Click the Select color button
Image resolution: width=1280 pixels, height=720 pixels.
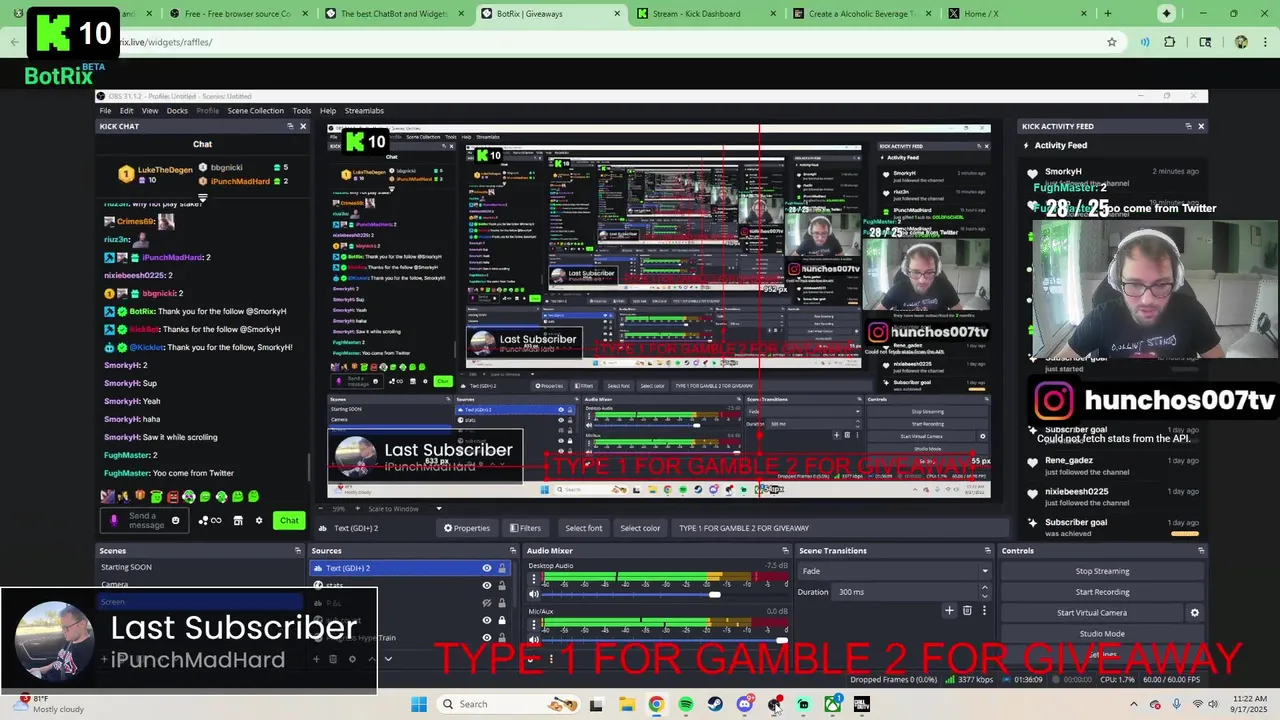(x=640, y=528)
